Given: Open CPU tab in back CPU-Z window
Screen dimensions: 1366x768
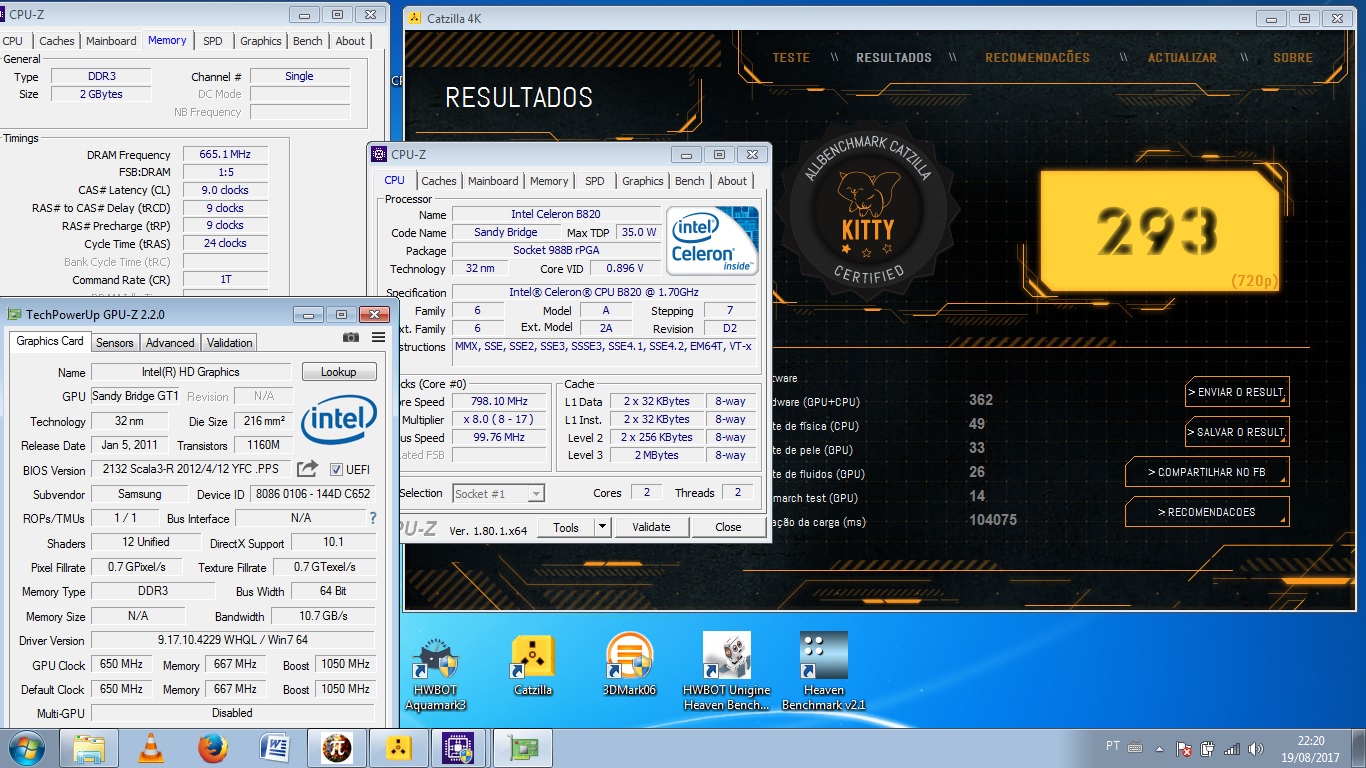Looking at the screenshot, I should 13,41.
